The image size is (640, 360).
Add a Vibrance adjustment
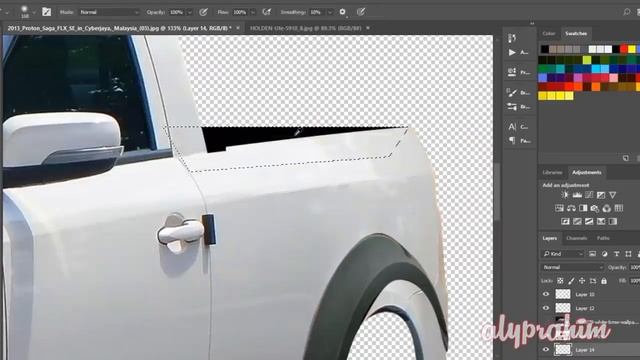pos(613,195)
